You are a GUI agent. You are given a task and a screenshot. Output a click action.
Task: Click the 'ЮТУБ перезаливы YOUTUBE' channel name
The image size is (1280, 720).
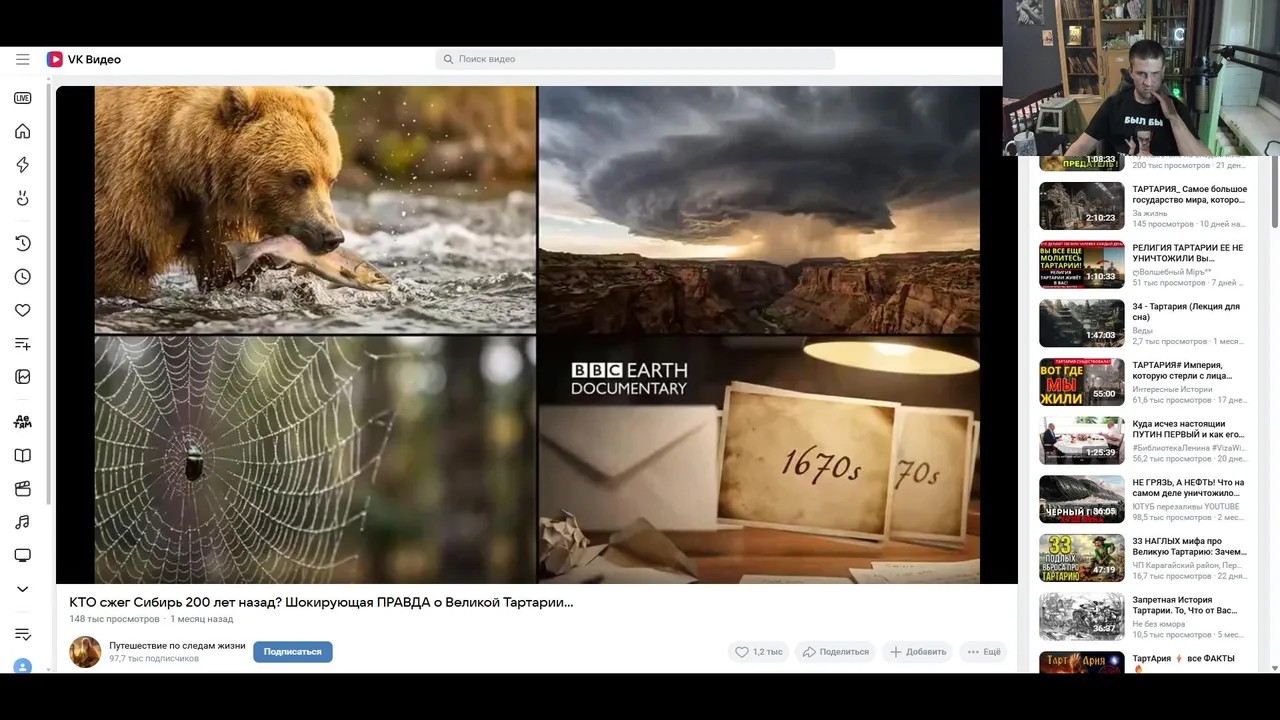(x=1185, y=506)
